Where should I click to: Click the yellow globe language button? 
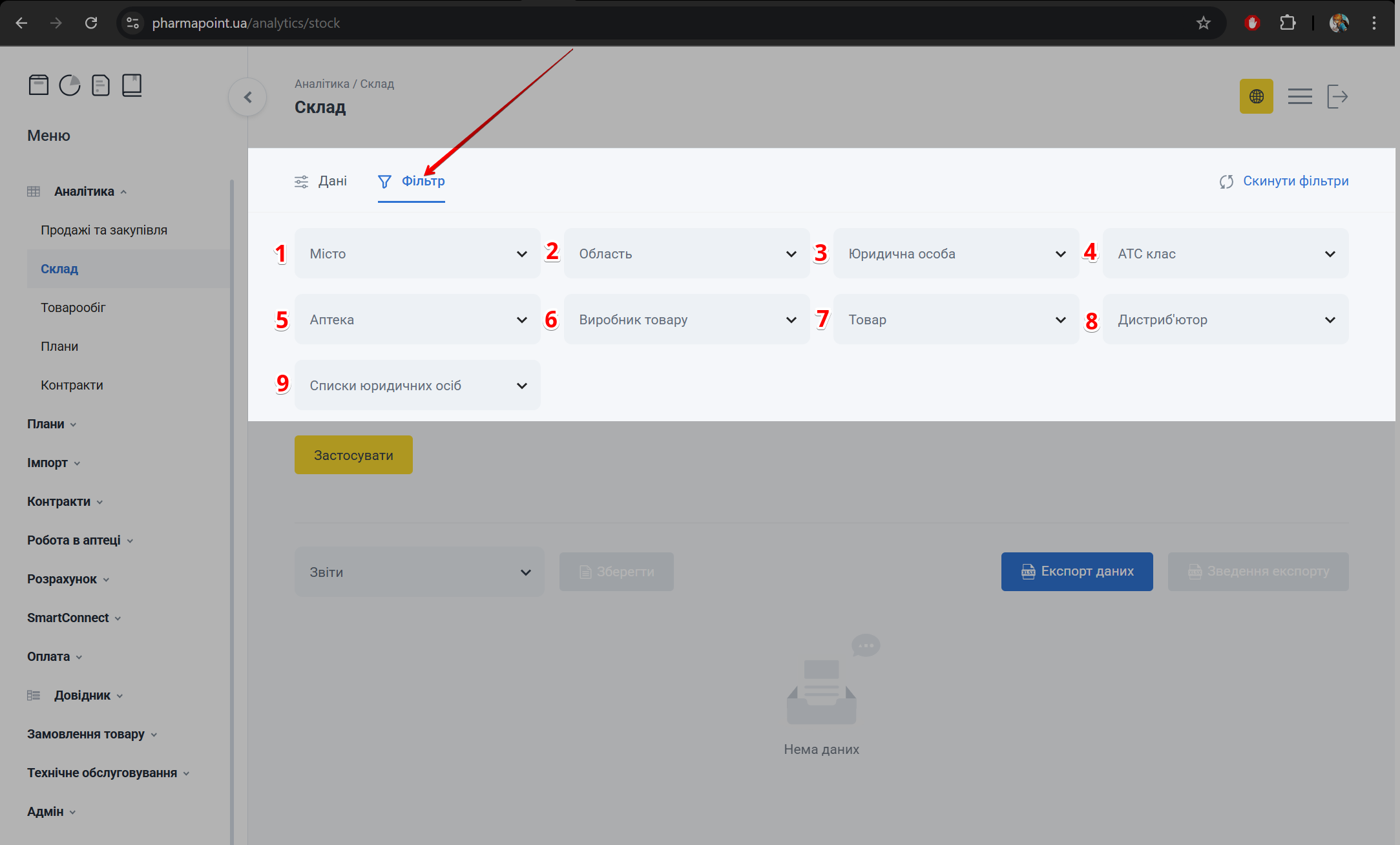[1256, 97]
